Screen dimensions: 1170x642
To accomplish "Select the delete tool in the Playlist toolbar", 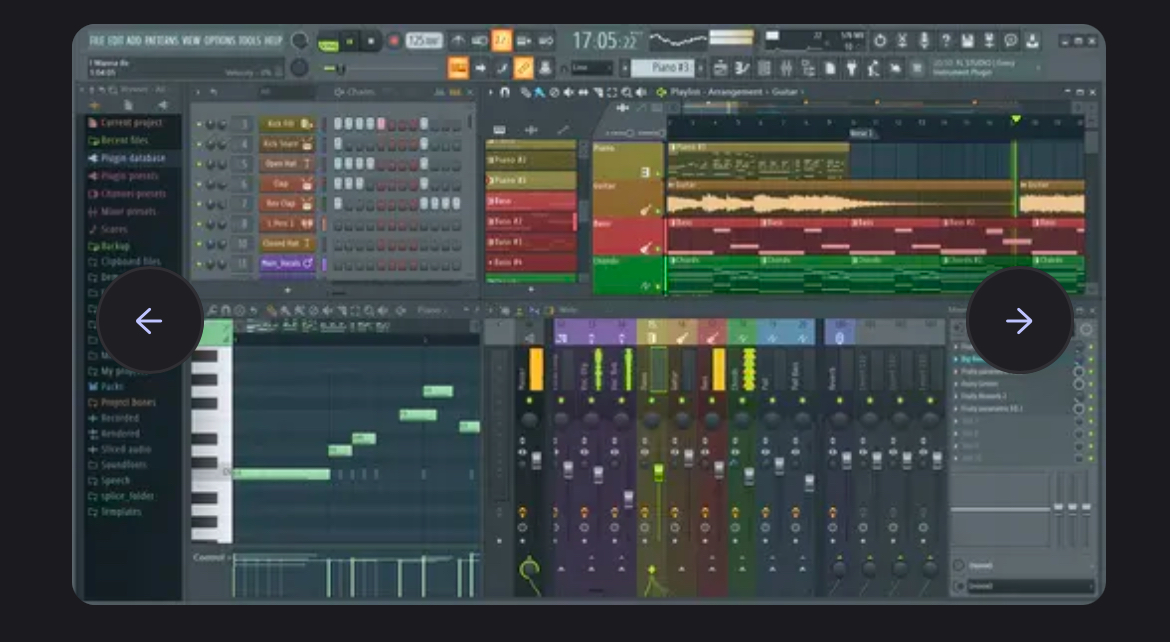I will point(554,92).
